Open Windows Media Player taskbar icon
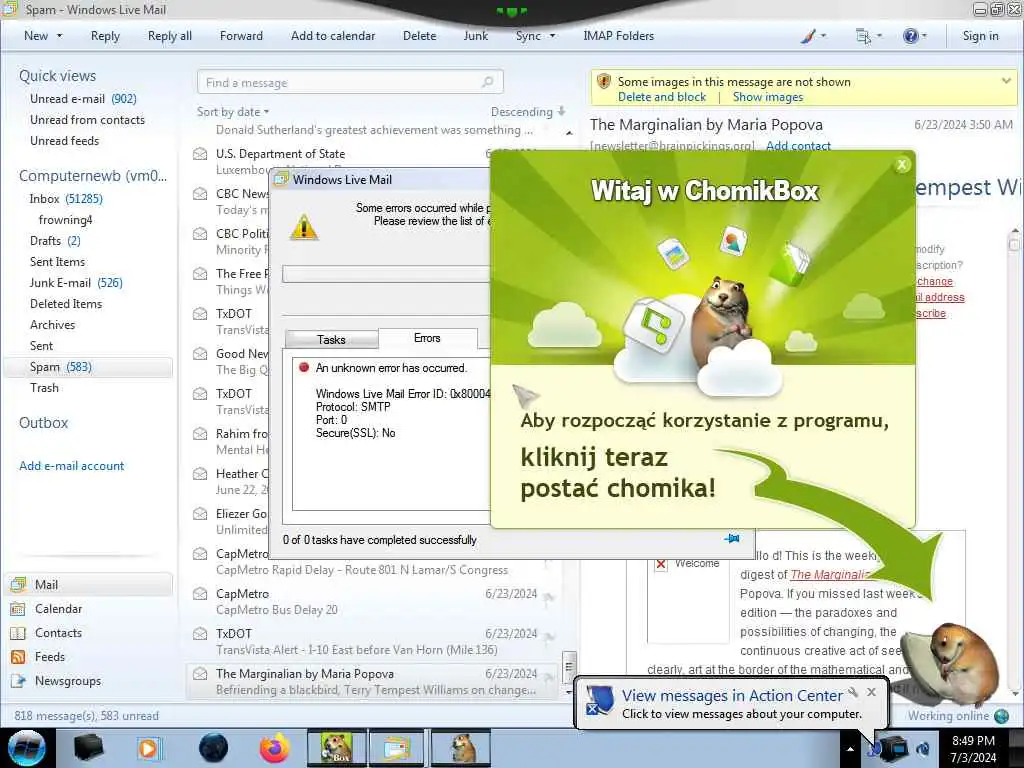This screenshot has height=768, width=1024. (149, 748)
